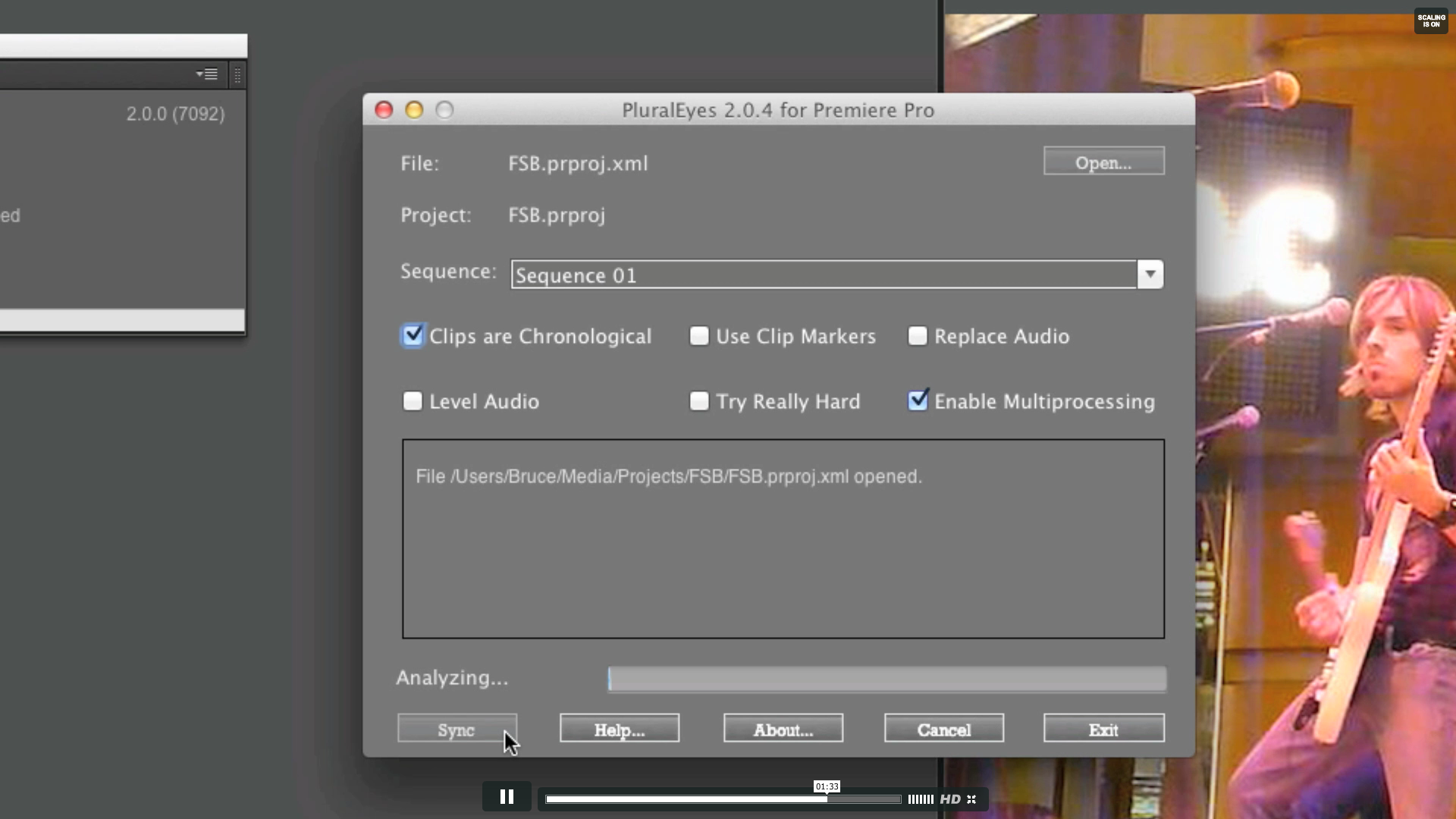Click the 01:33 timestamp tooltip

tap(827, 786)
